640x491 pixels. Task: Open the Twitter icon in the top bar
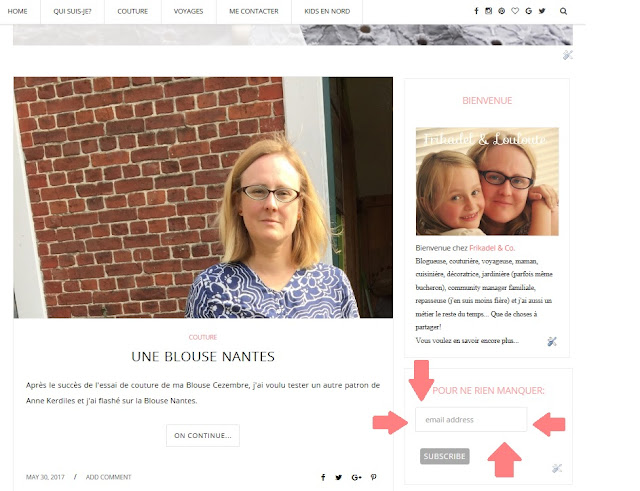(542, 11)
